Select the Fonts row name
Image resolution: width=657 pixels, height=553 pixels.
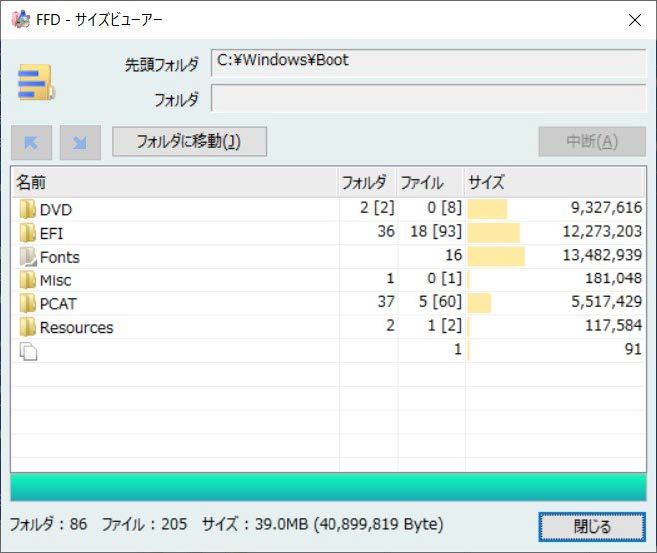tap(59, 257)
